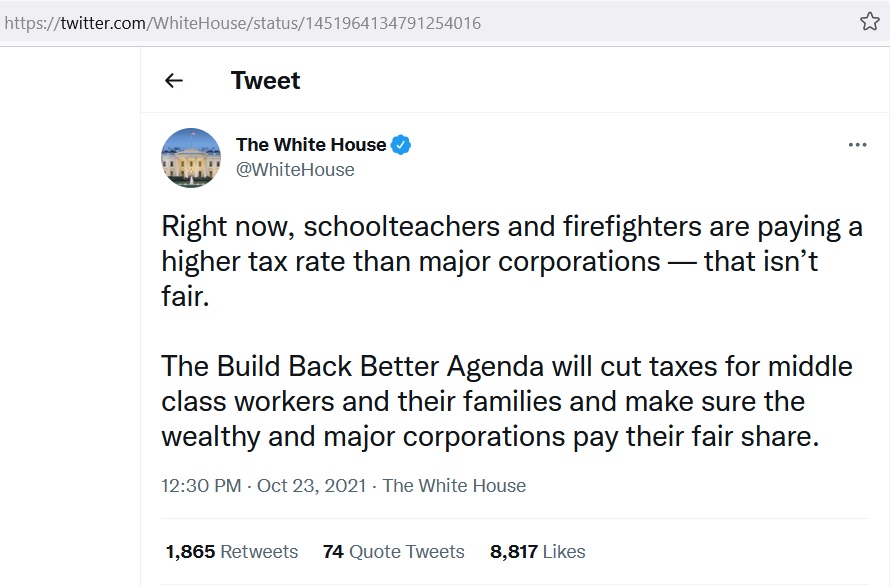Click the status ID number in URL
The width and height of the screenshot is (890, 587).
click(389, 22)
